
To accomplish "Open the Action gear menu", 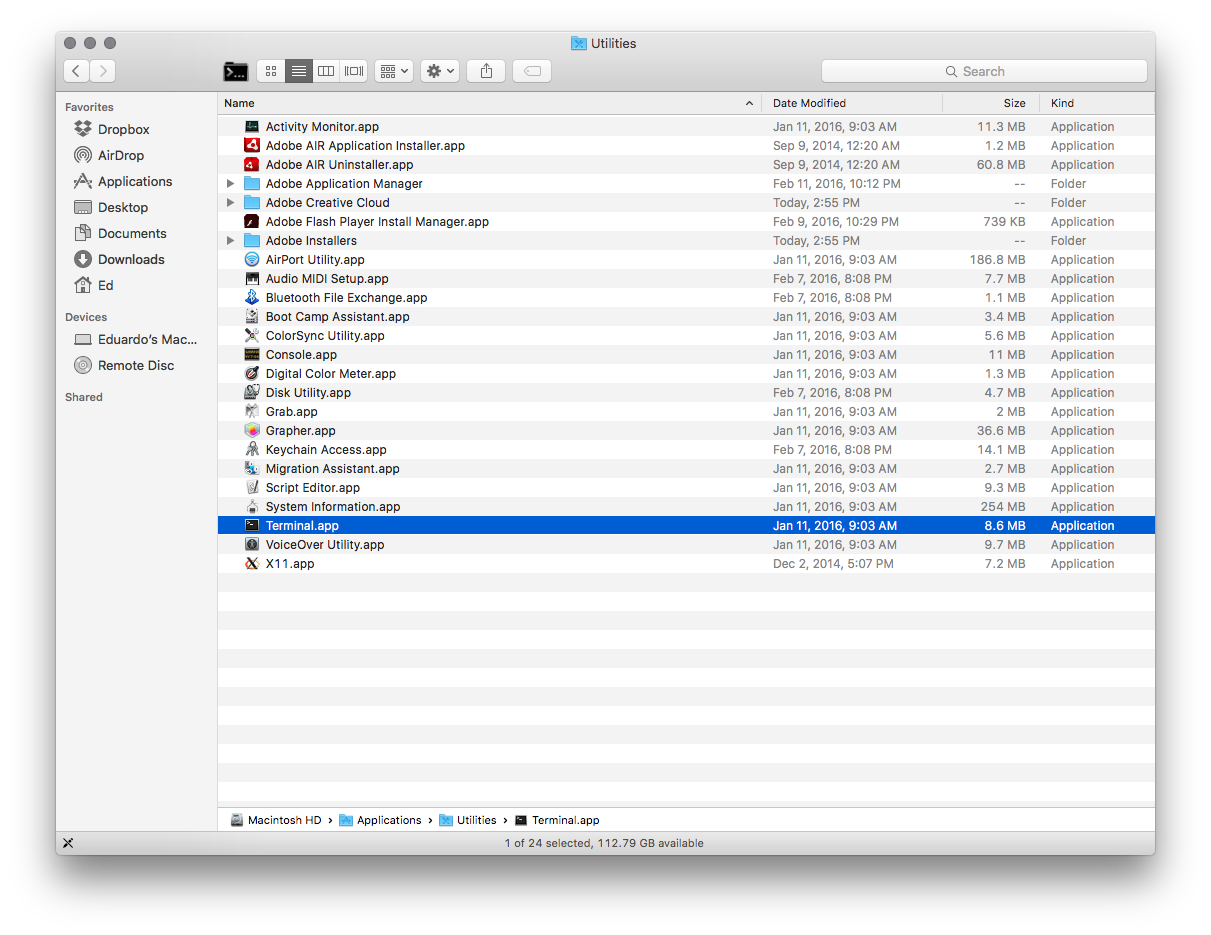I will pyautogui.click(x=440, y=71).
